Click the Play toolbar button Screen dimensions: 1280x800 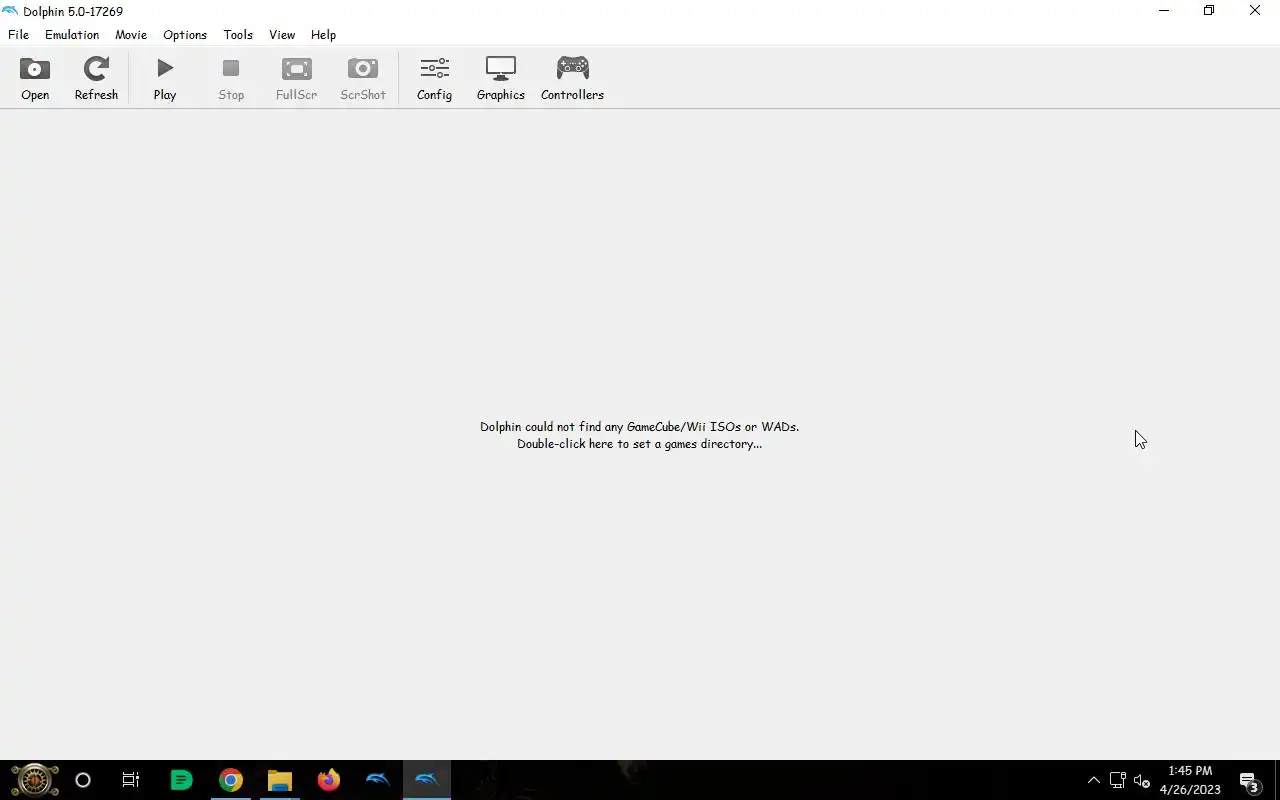(165, 78)
